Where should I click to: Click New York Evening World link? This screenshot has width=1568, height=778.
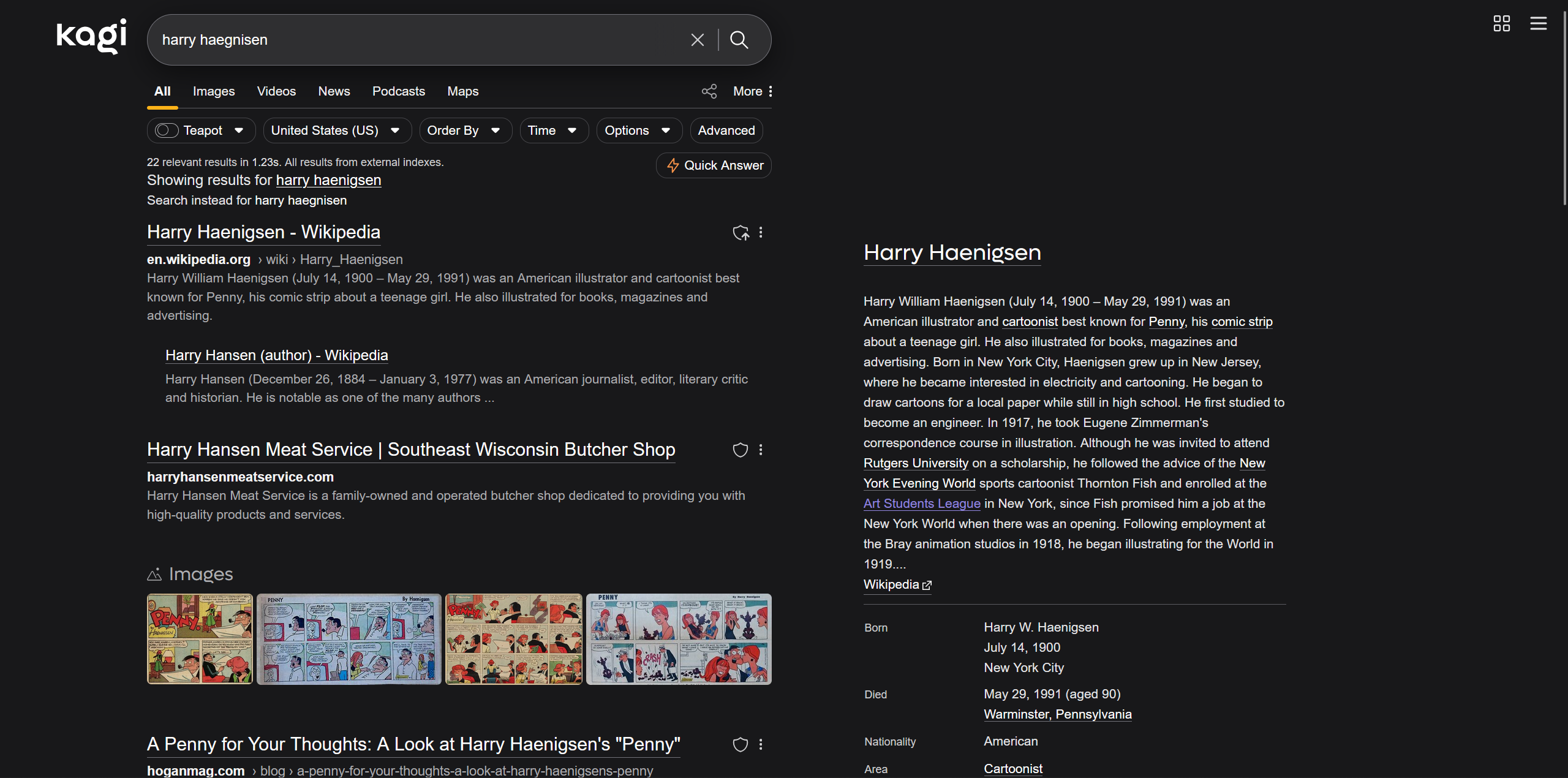919,483
